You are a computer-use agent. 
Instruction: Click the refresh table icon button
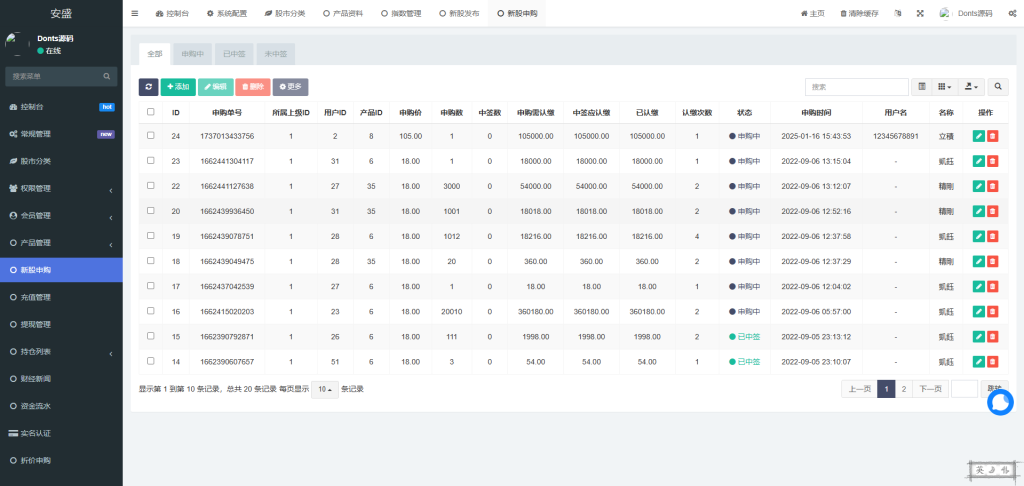[148, 87]
